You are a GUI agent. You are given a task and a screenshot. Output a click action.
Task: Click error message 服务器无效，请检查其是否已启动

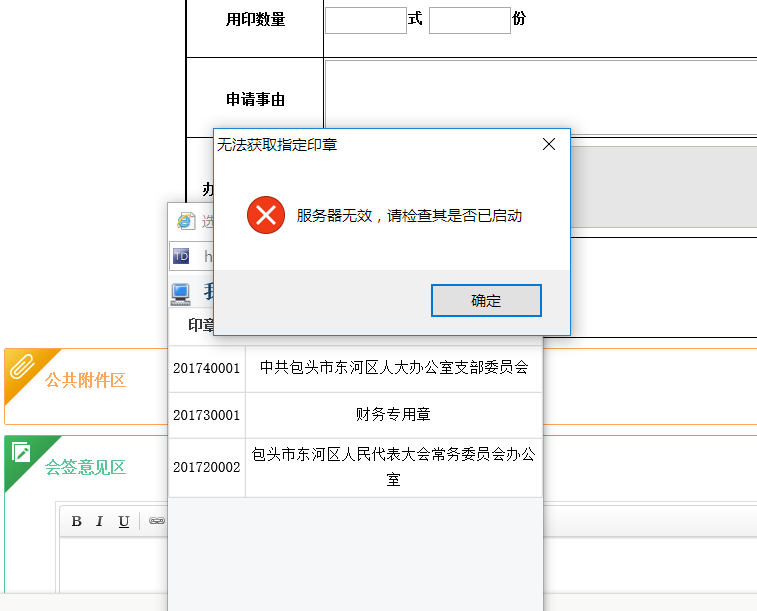pos(409,216)
